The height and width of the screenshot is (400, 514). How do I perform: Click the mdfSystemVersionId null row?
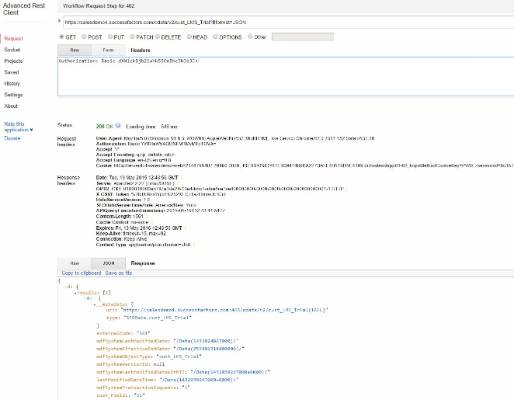pos(130,364)
